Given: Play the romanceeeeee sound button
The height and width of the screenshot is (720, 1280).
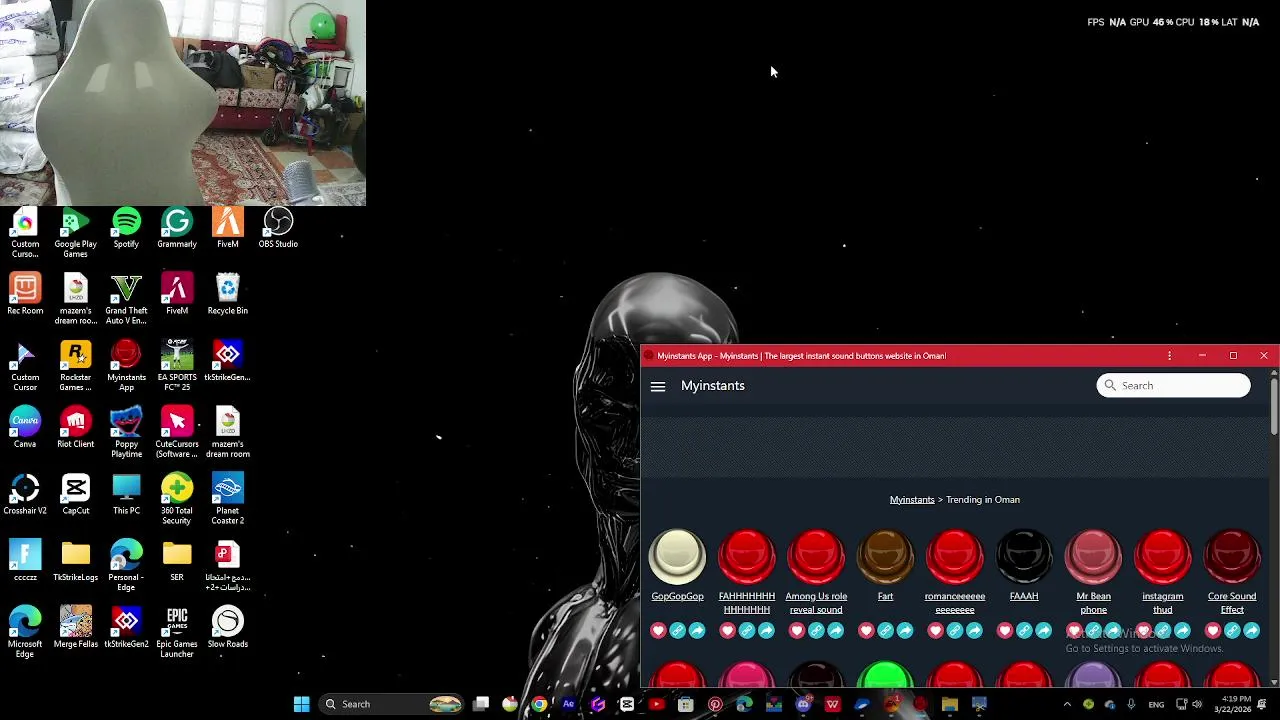Looking at the screenshot, I should point(955,556).
